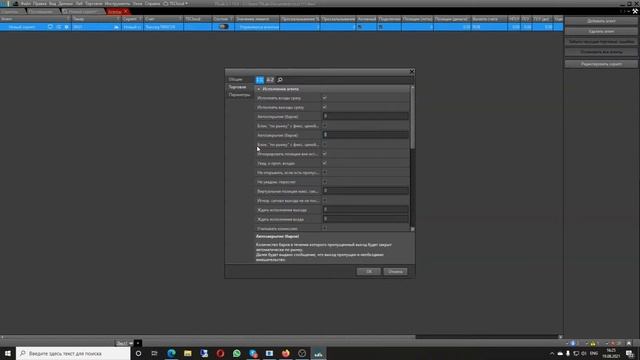Open the notification center icon
640x360 pixels.
630,353
